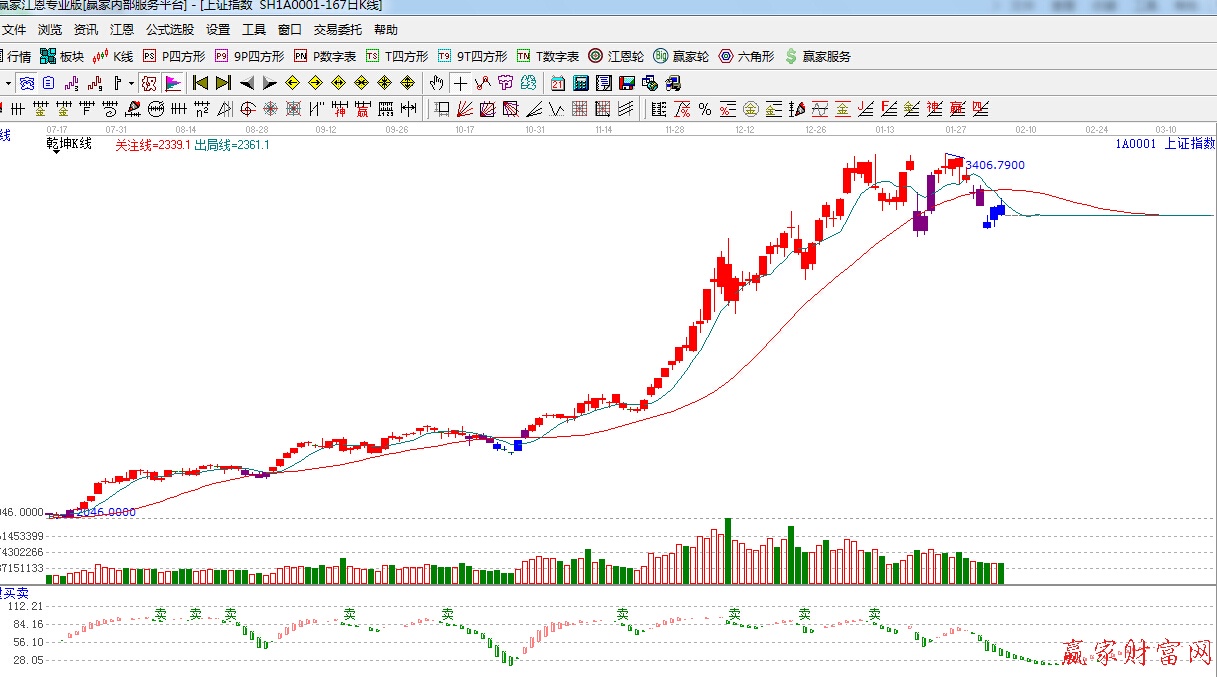The width and height of the screenshot is (1217, 677).
Task: Click the K线 toolbar button
Action: pos(113,56)
